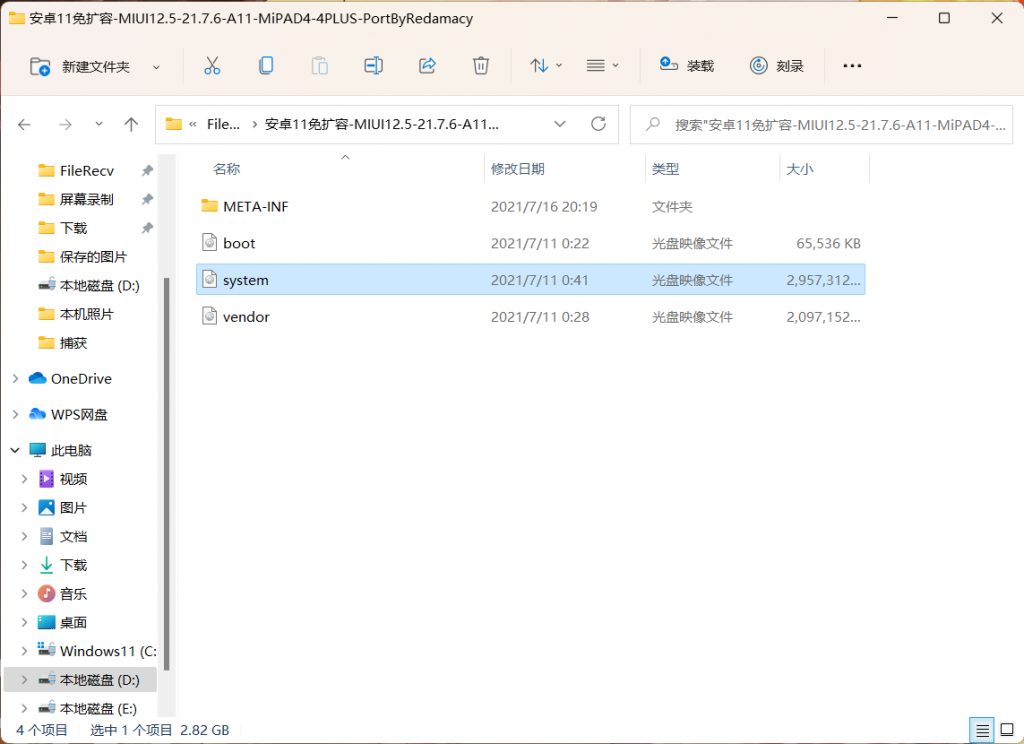Click the Delete trash can icon
Viewport: 1024px width, 744px height.
(x=481, y=66)
